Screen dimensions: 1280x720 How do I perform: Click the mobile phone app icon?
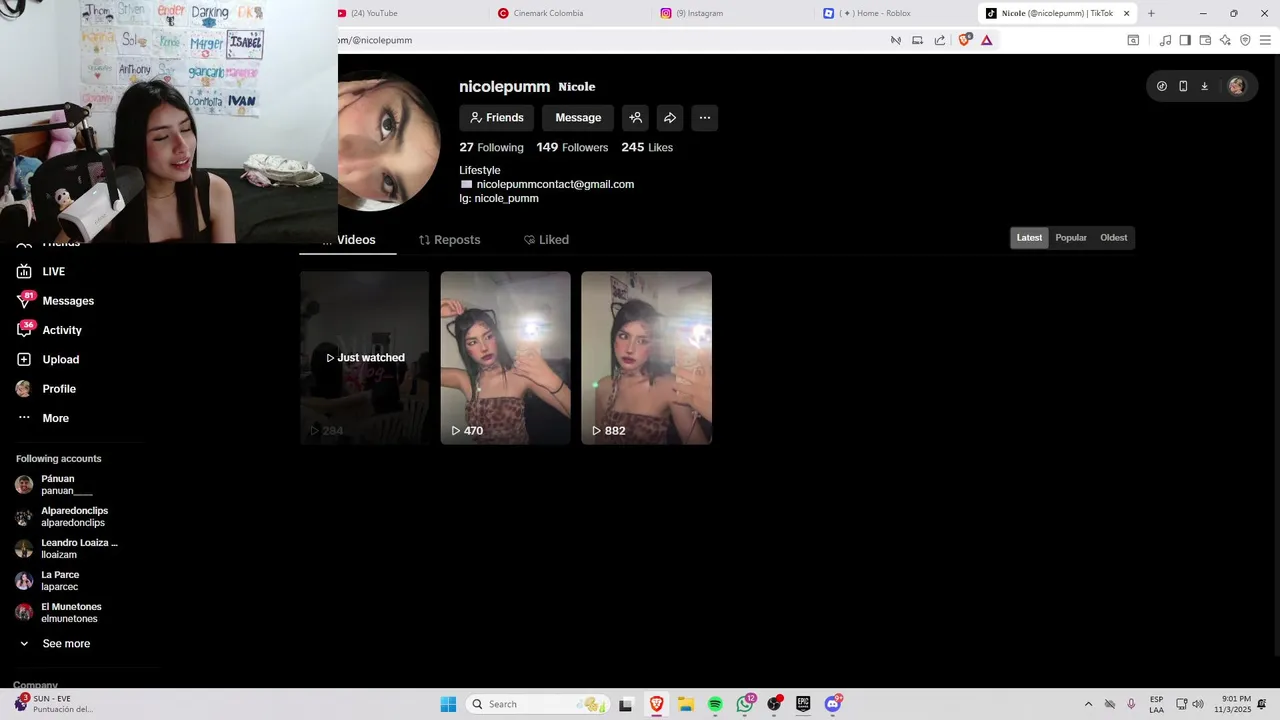point(1183,86)
